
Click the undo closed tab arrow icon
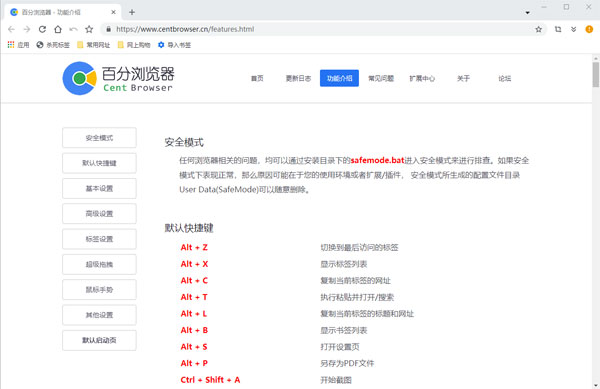click(x=73, y=29)
